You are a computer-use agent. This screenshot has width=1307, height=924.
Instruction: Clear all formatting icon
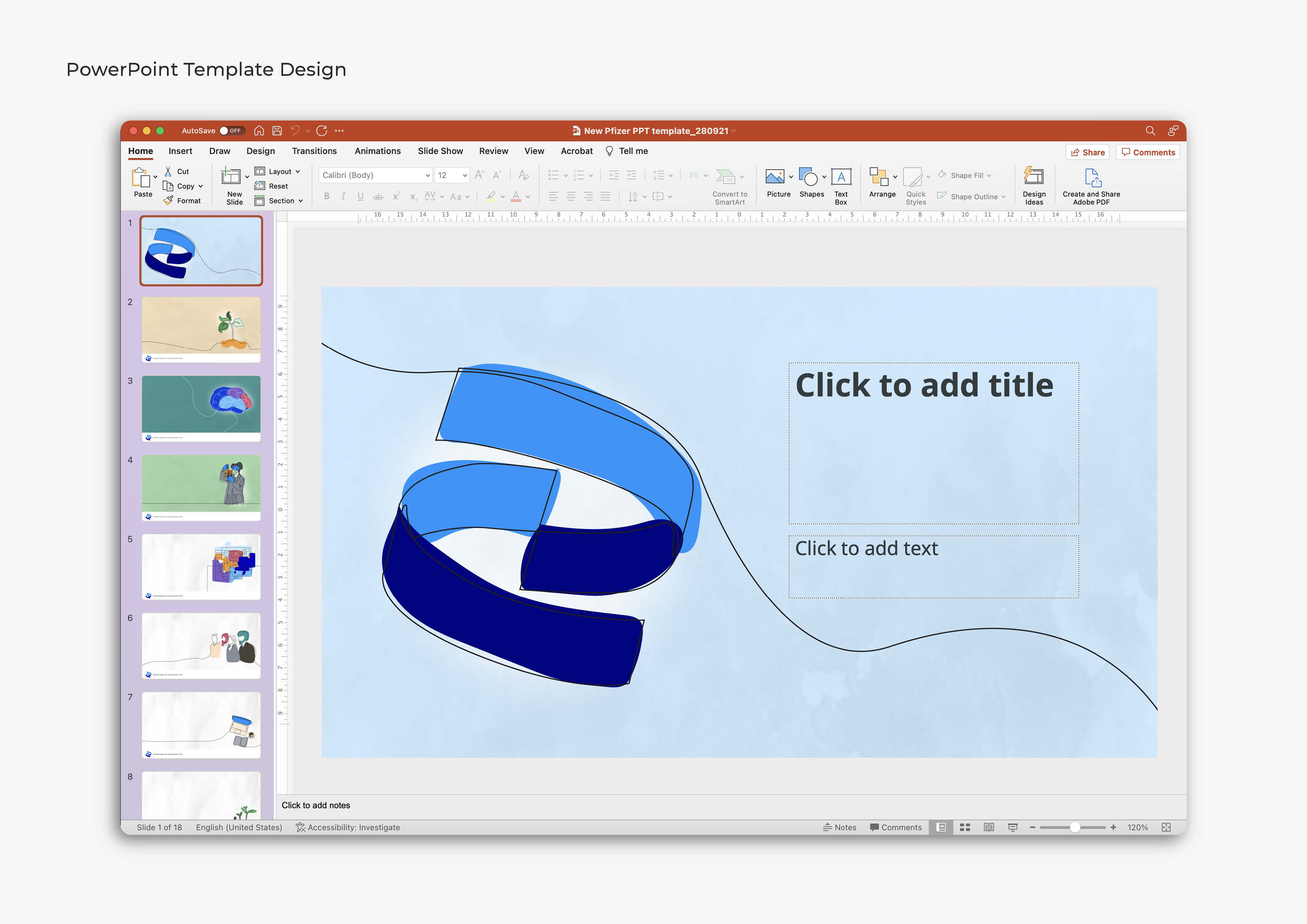[524, 175]
